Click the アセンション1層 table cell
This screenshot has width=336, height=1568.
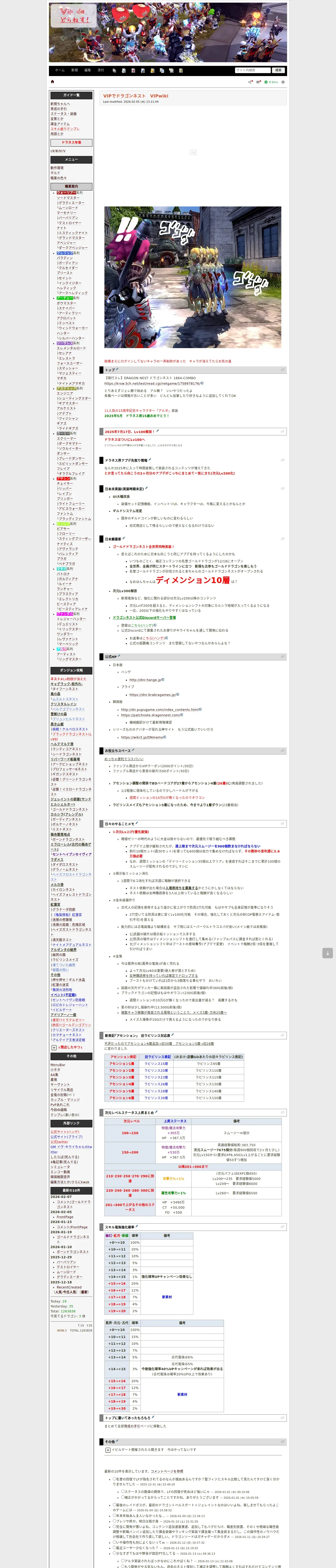[x=122, y=1063]
